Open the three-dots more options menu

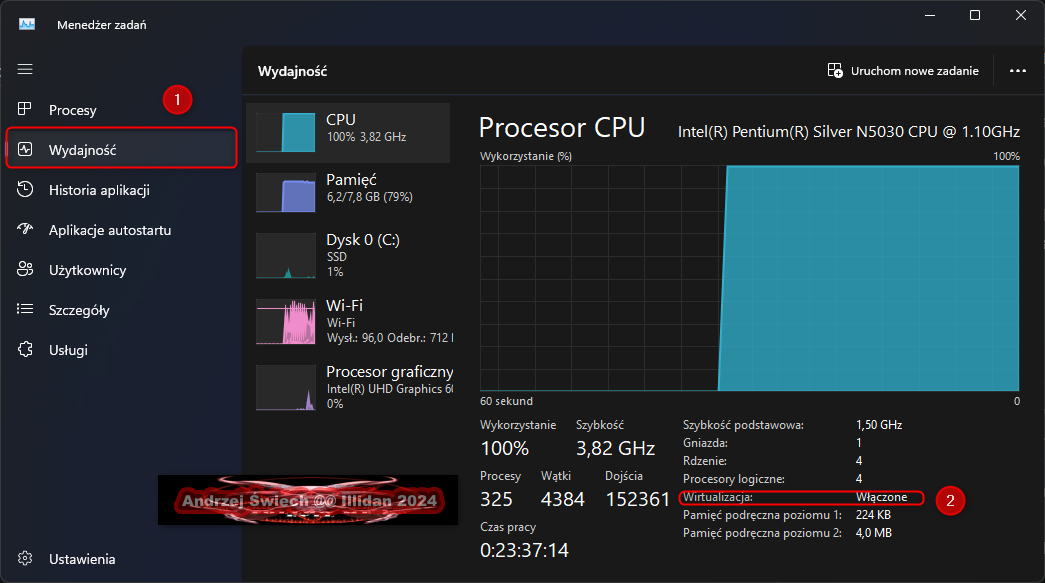tap(1017, 71)
